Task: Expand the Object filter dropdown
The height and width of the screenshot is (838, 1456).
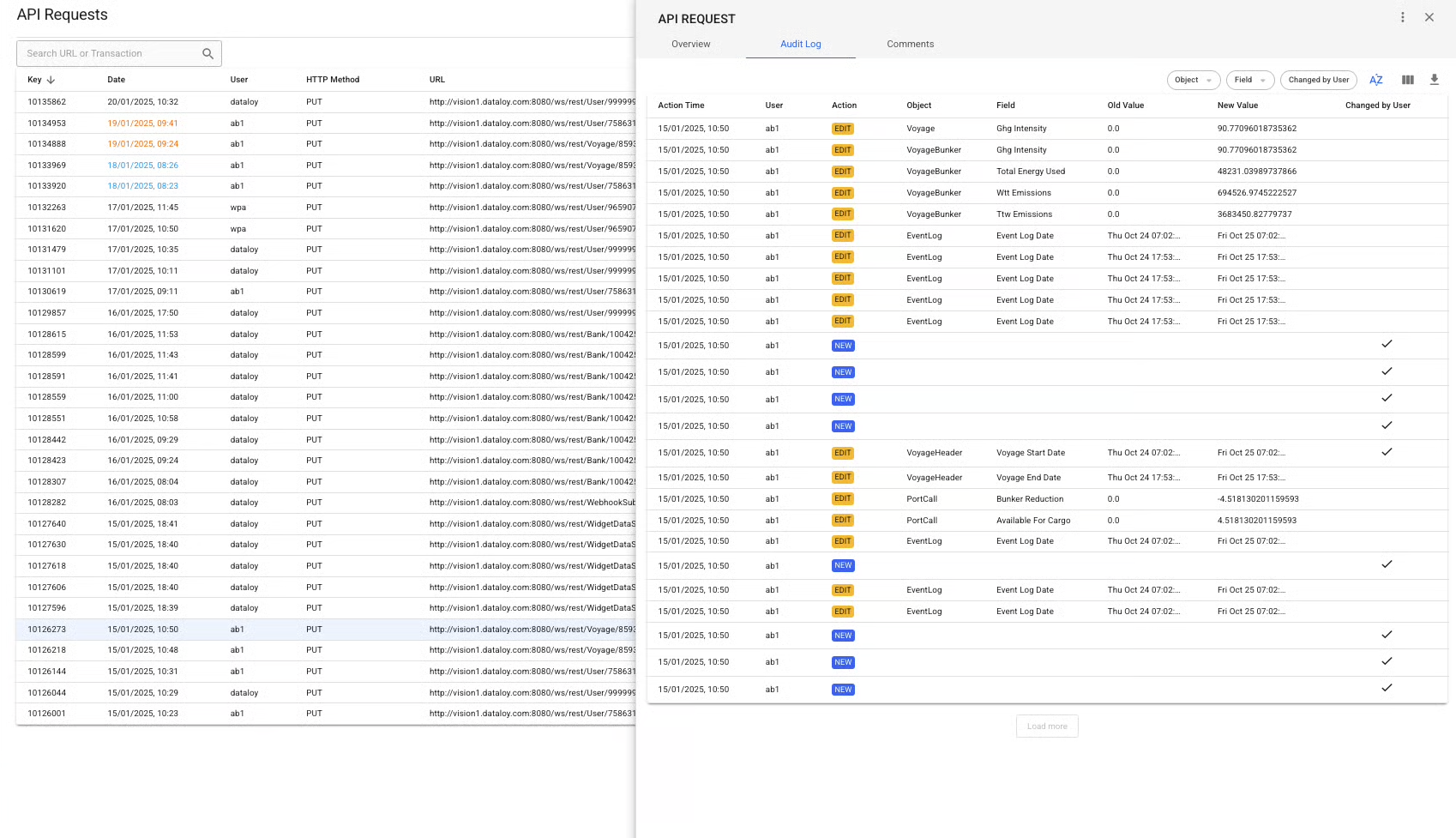Action: (1193, 80)
